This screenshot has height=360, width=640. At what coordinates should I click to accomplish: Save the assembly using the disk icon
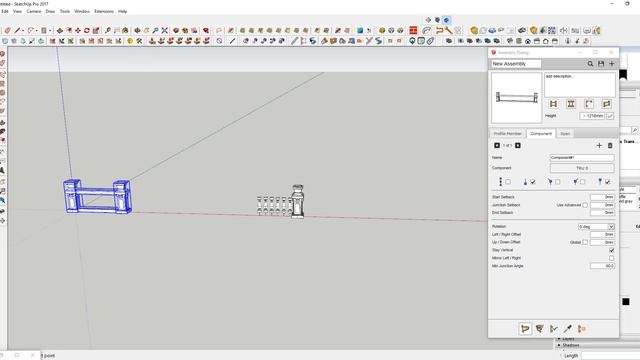pyautogui.click(x=601, y=64)
